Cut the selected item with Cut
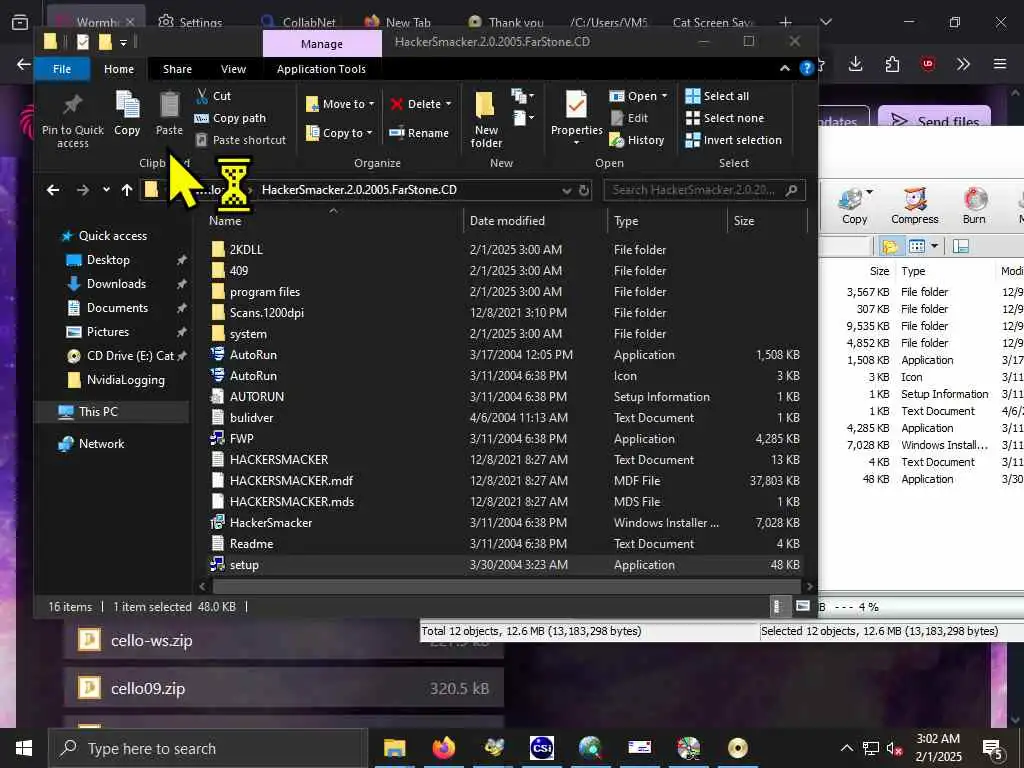This screenshot has height=768, width=1024. tap(214, 96)
